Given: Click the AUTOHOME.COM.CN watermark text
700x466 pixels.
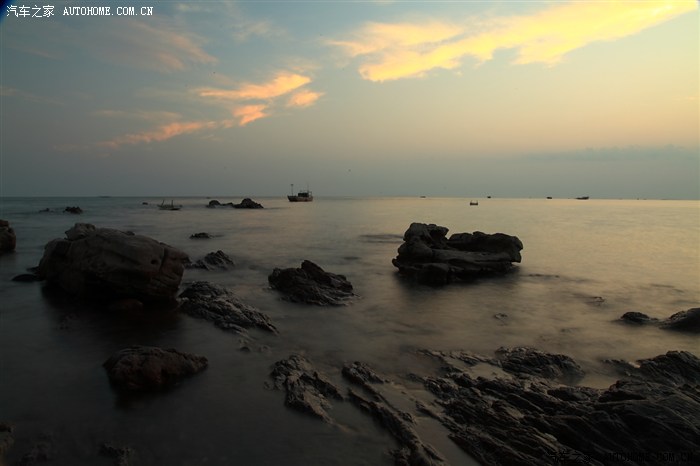Looking at the screenshot, I should (108, 11).
